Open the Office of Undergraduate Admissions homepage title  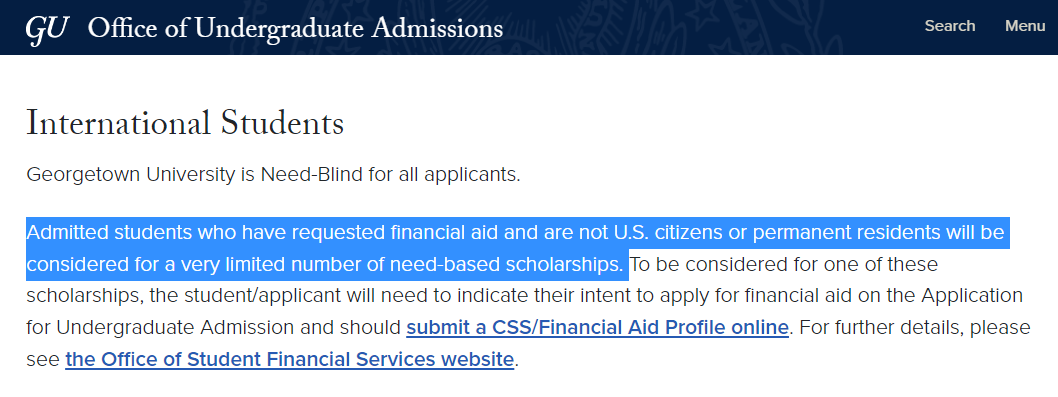[295, 28]
